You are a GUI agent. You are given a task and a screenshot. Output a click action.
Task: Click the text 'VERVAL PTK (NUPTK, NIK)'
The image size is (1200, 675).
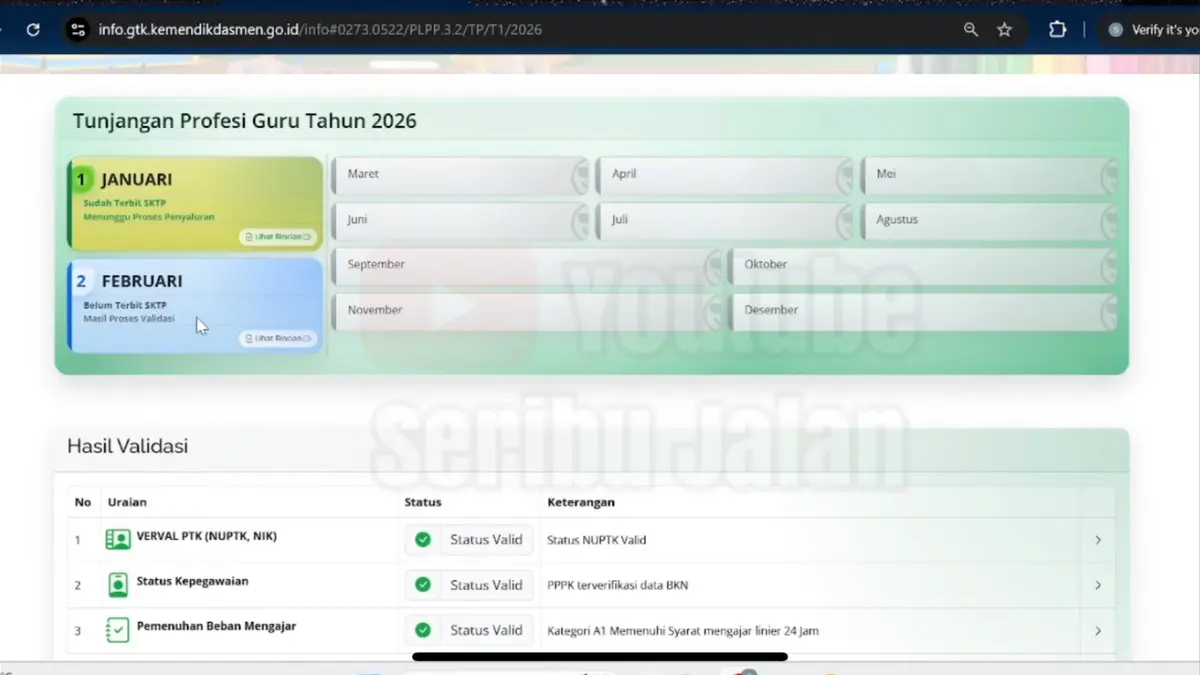(x=207, y=536)
